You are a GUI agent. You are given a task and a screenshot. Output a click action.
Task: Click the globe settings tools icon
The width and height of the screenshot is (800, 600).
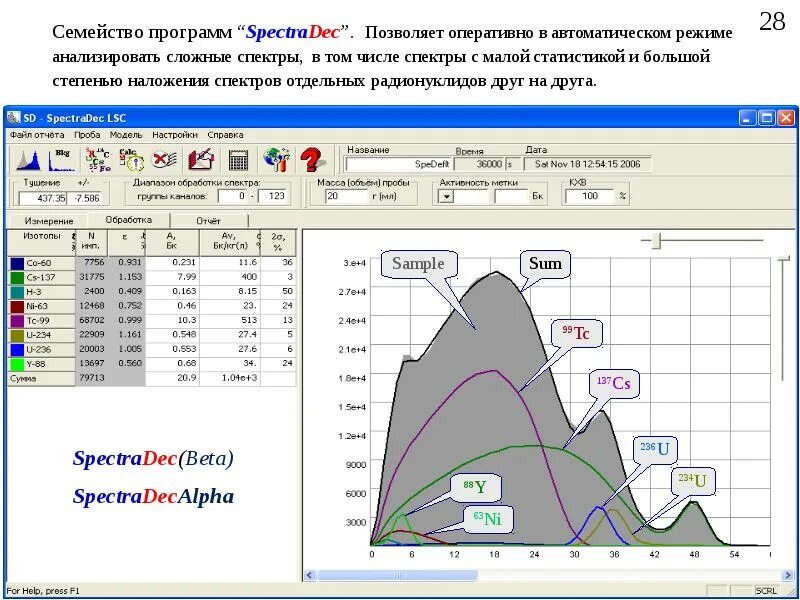[277, 160]
